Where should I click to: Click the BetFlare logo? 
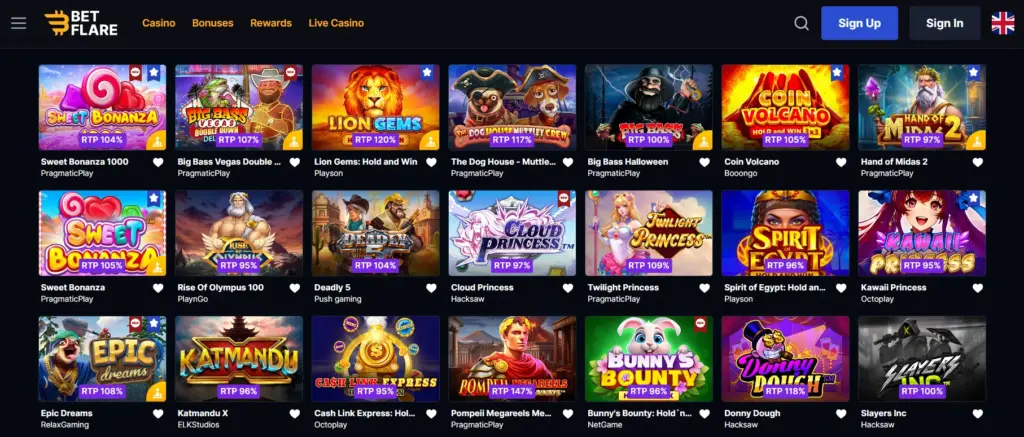pyautogui.click(x=82, y=23)
